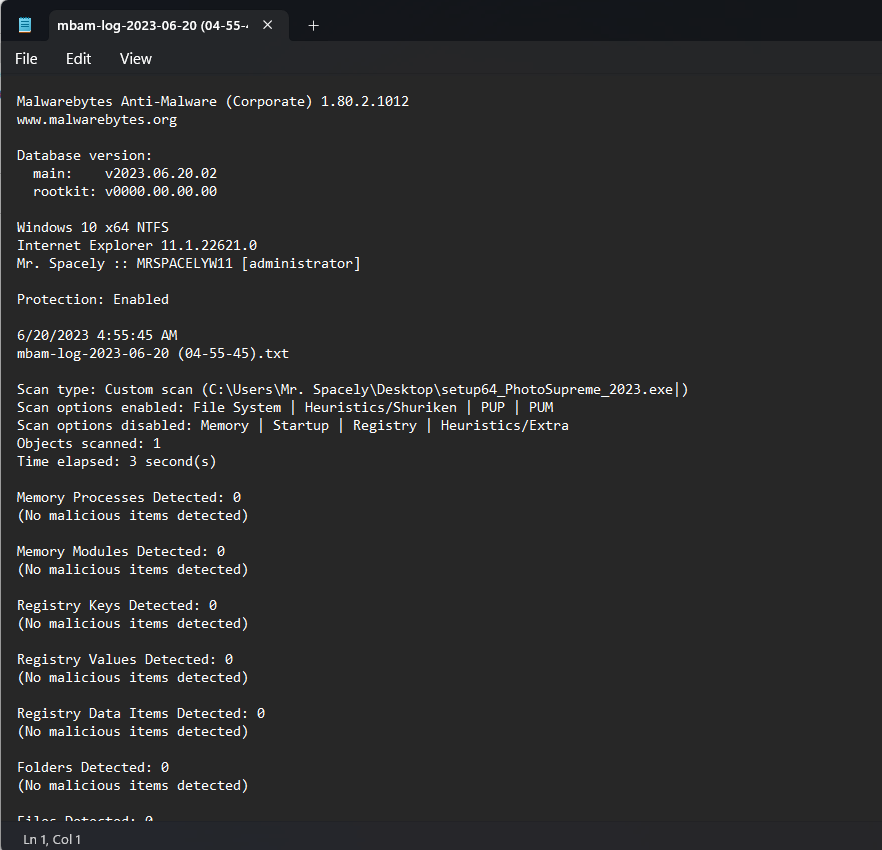Click 'No malicious items detected' under Memory Processes
Screen dimensions: 882x850
[133, 515]
